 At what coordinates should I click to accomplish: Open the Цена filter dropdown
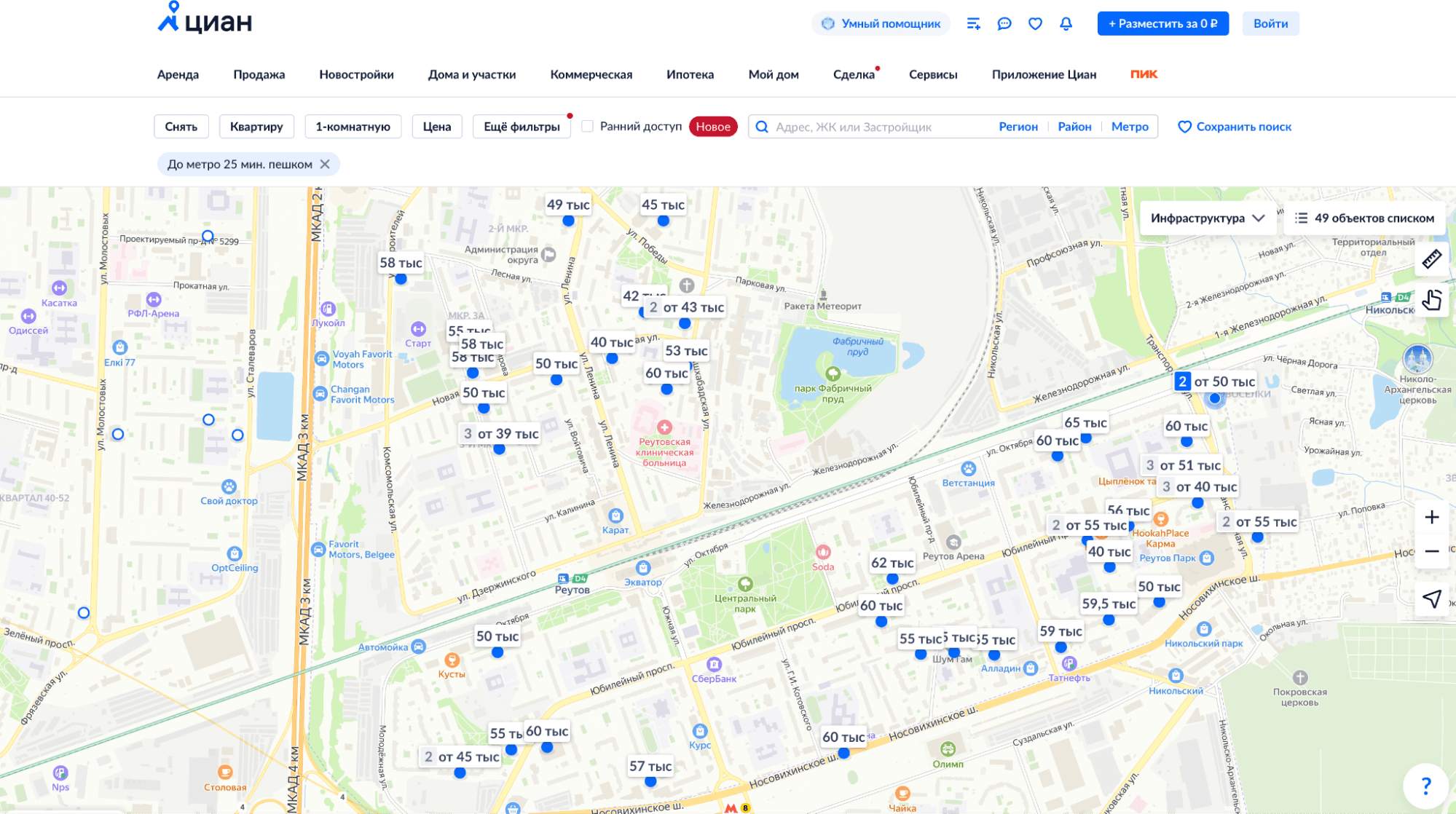[436, 127]
